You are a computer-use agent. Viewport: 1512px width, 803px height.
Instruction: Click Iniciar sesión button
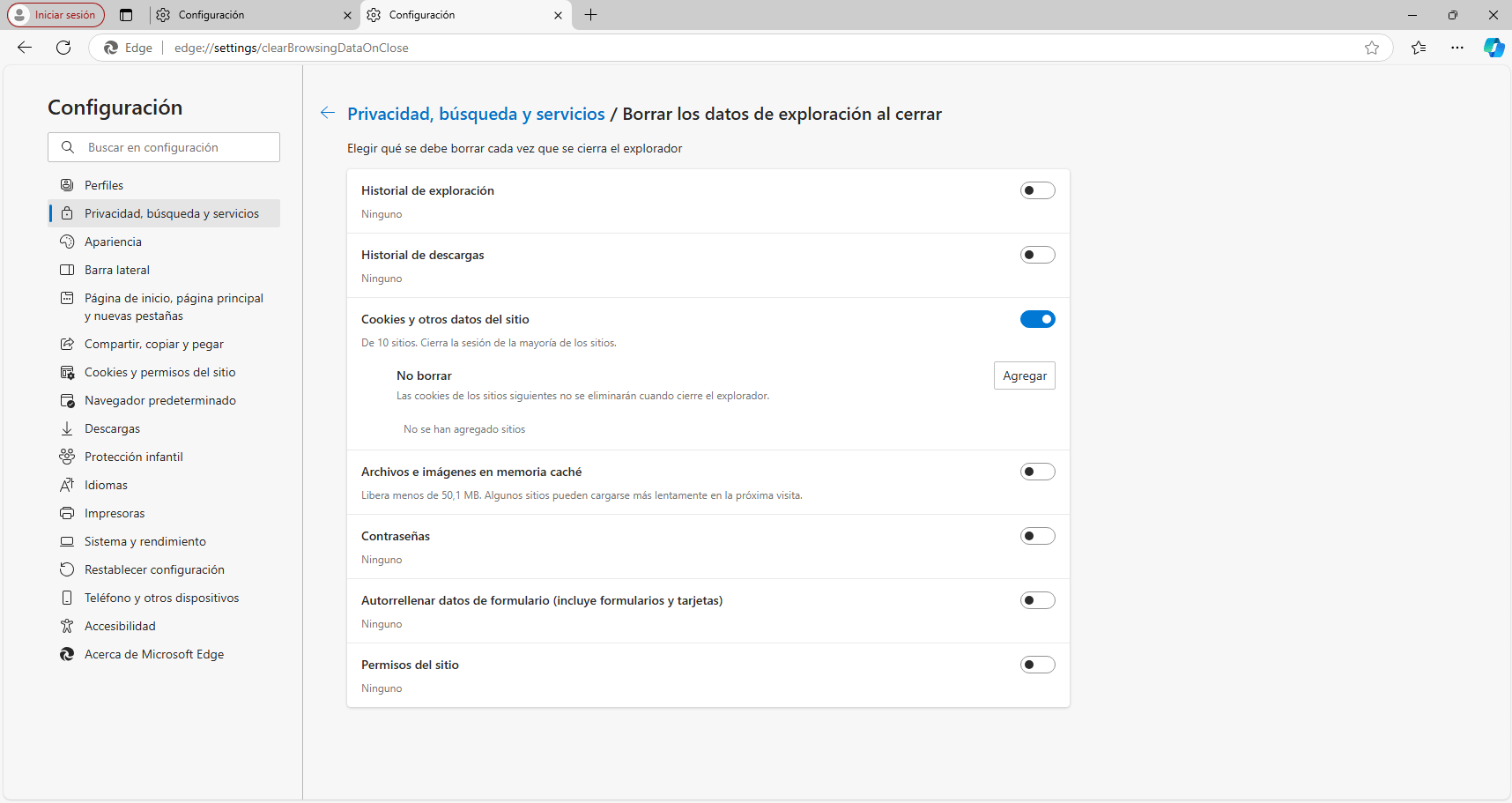pos(56,15)
